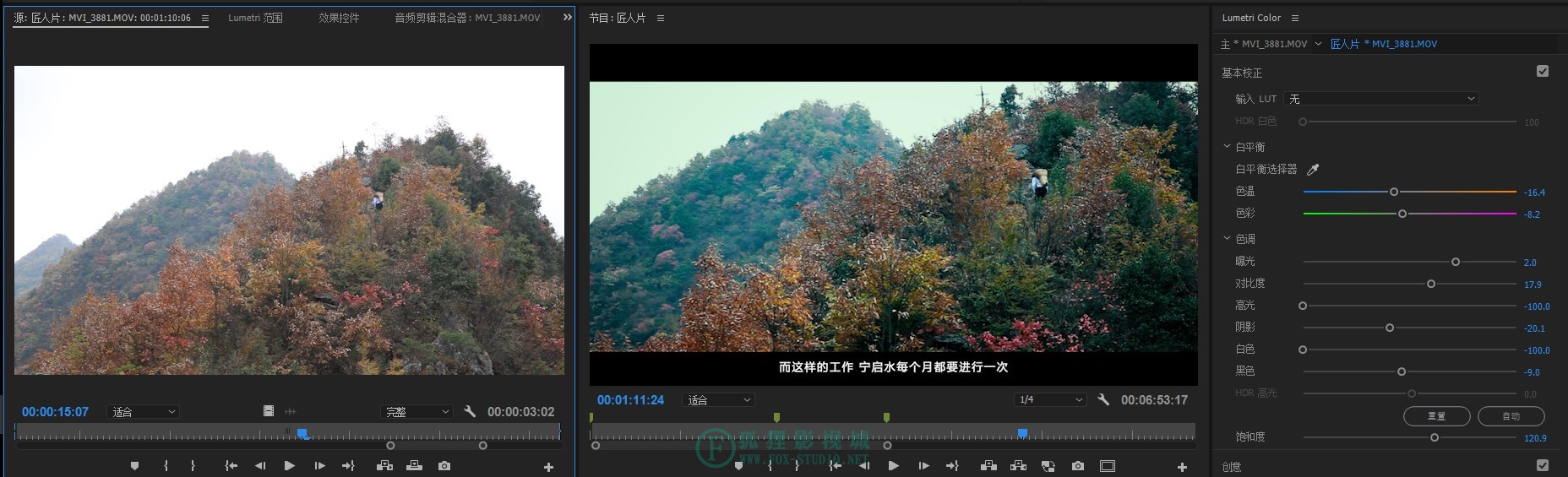Screen dimensions: 1568x477
Task: Play the Source monitor clip
Action: point(290,466)
